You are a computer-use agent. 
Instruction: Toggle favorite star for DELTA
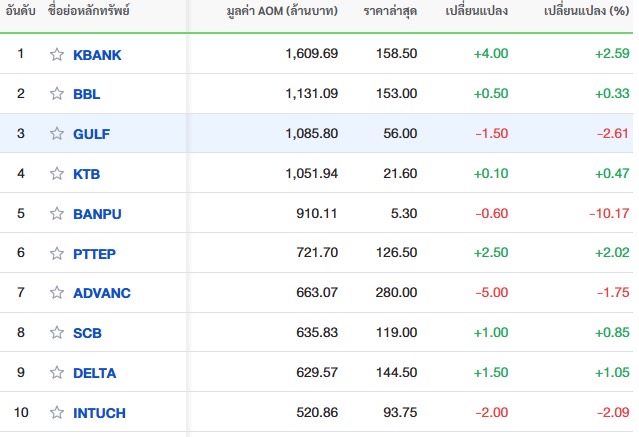[x=57, y=372]
